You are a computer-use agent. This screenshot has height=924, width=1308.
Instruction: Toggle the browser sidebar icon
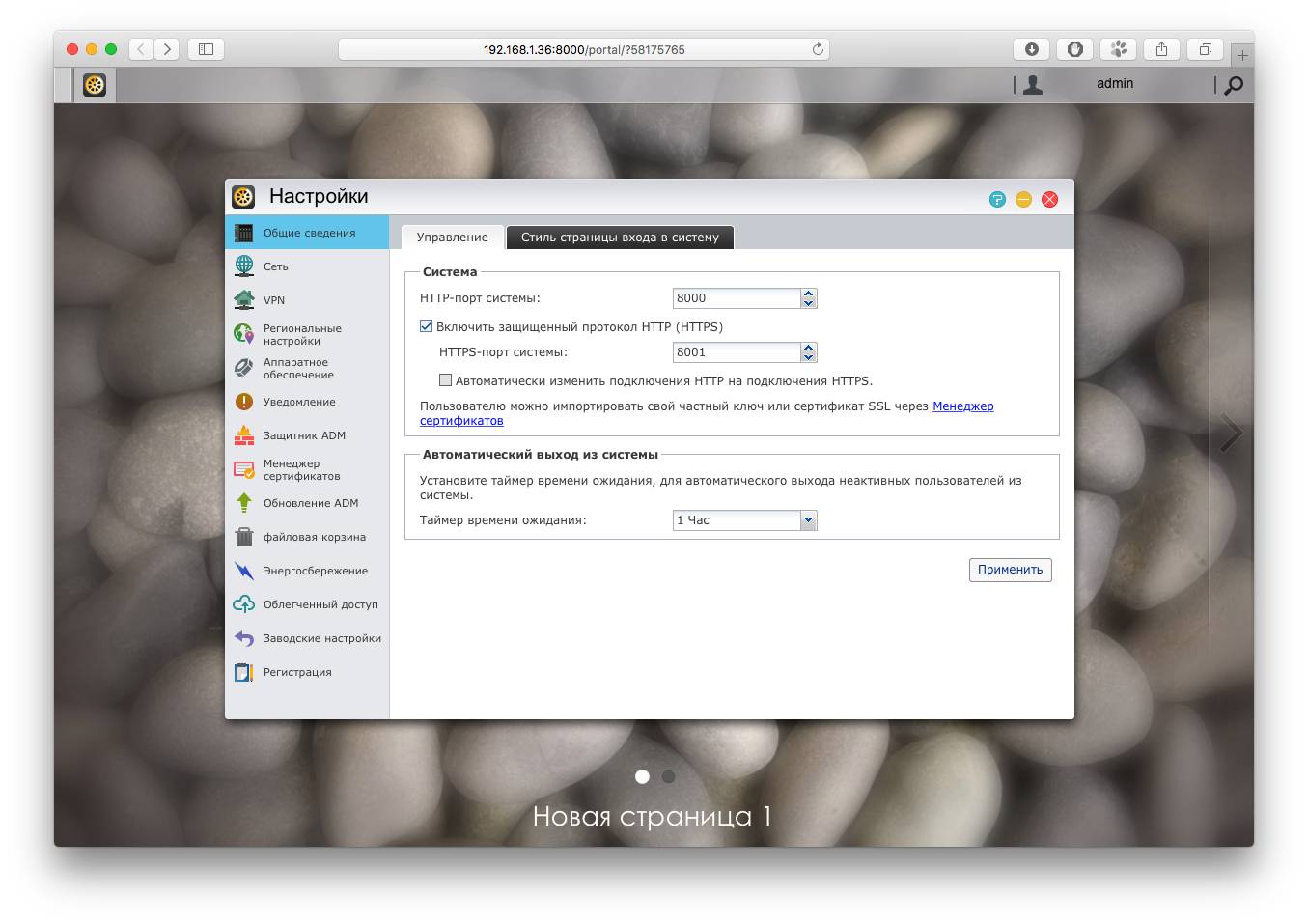(206, 49)
